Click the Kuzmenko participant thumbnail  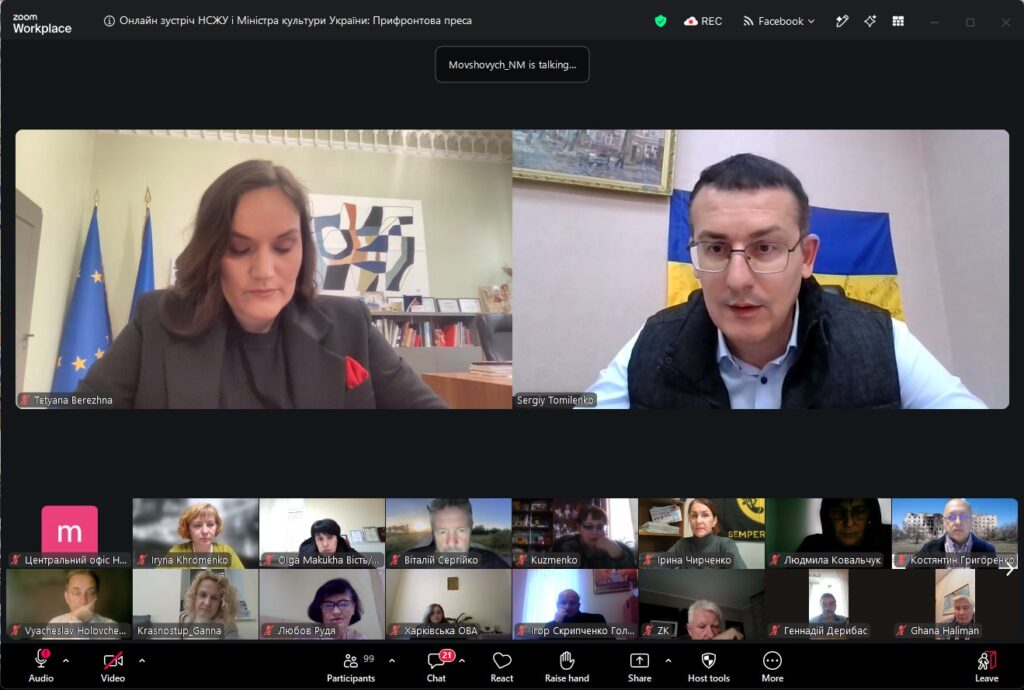point(575,533)
